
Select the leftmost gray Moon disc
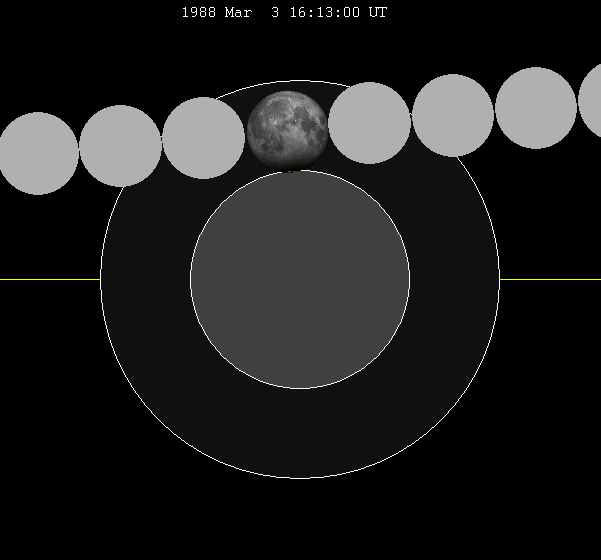[x=38, y=153]
